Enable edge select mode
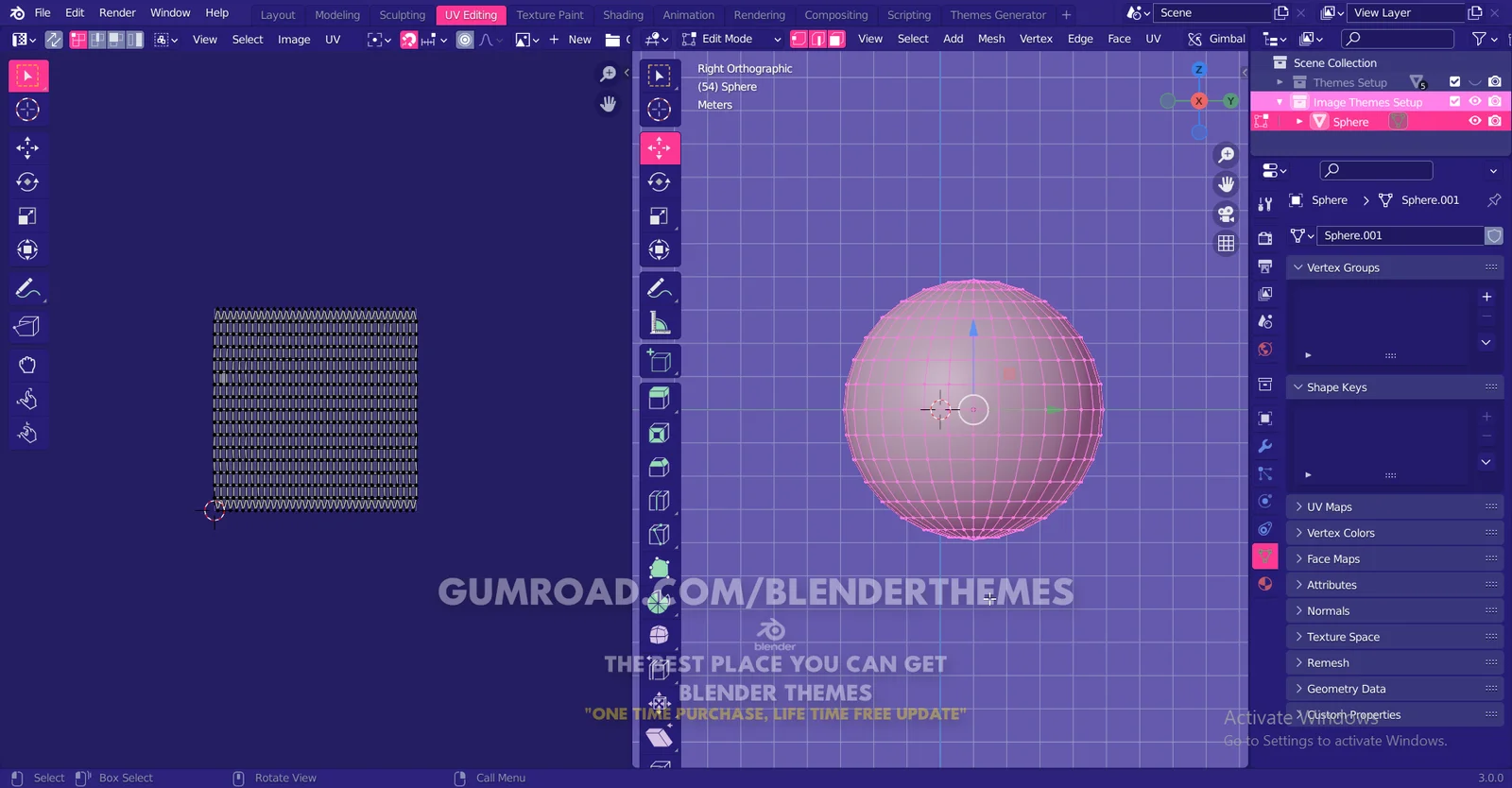 pos(817,39)
